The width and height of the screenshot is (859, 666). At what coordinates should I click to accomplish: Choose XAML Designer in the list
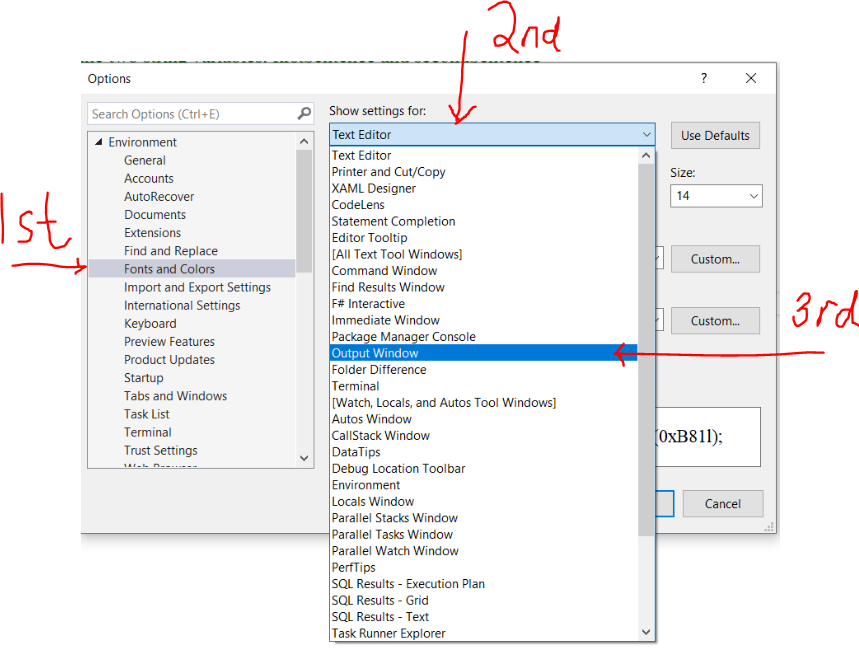click(484, 188)
